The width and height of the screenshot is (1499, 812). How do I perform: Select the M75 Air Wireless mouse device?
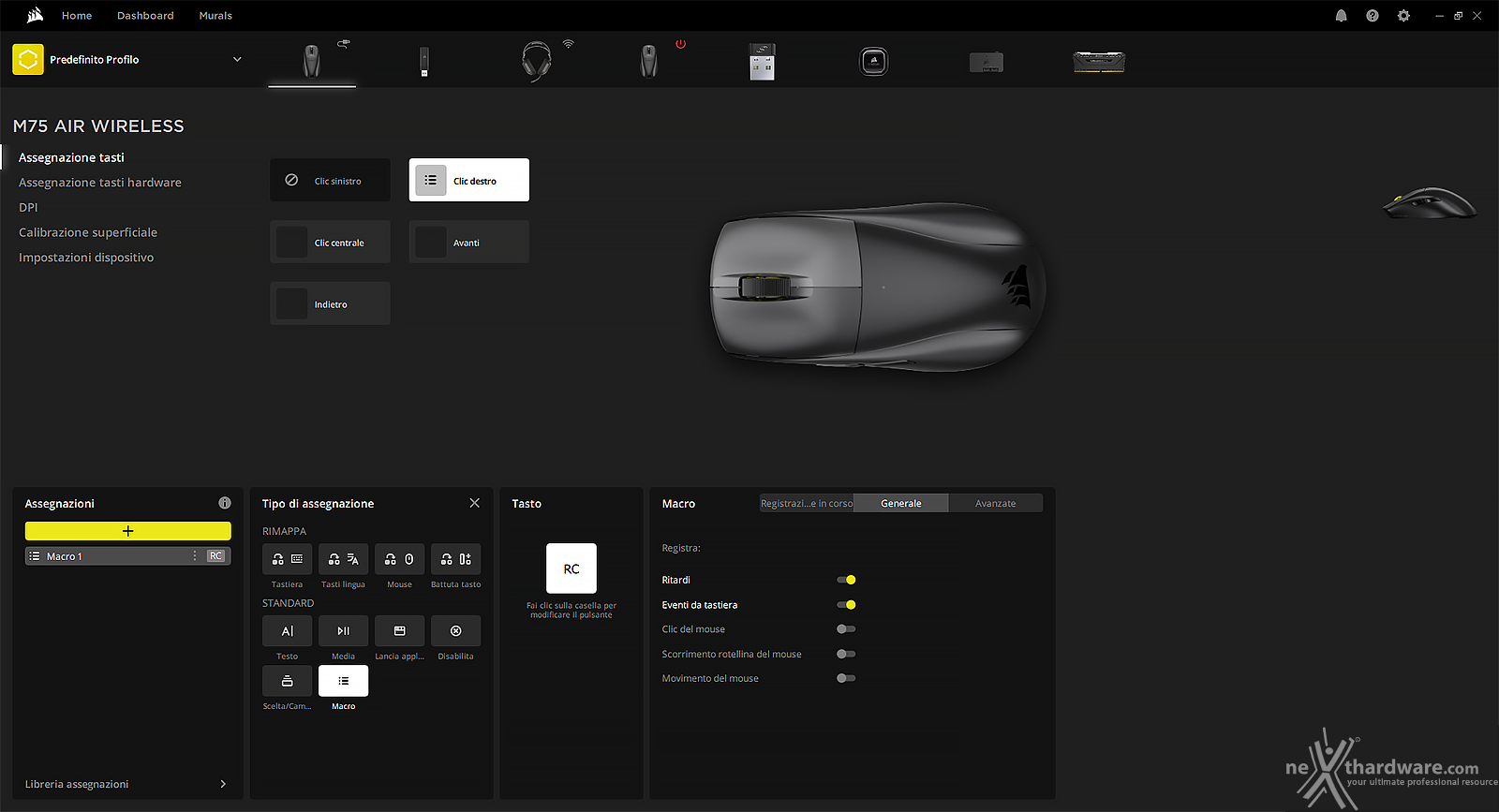312,61
